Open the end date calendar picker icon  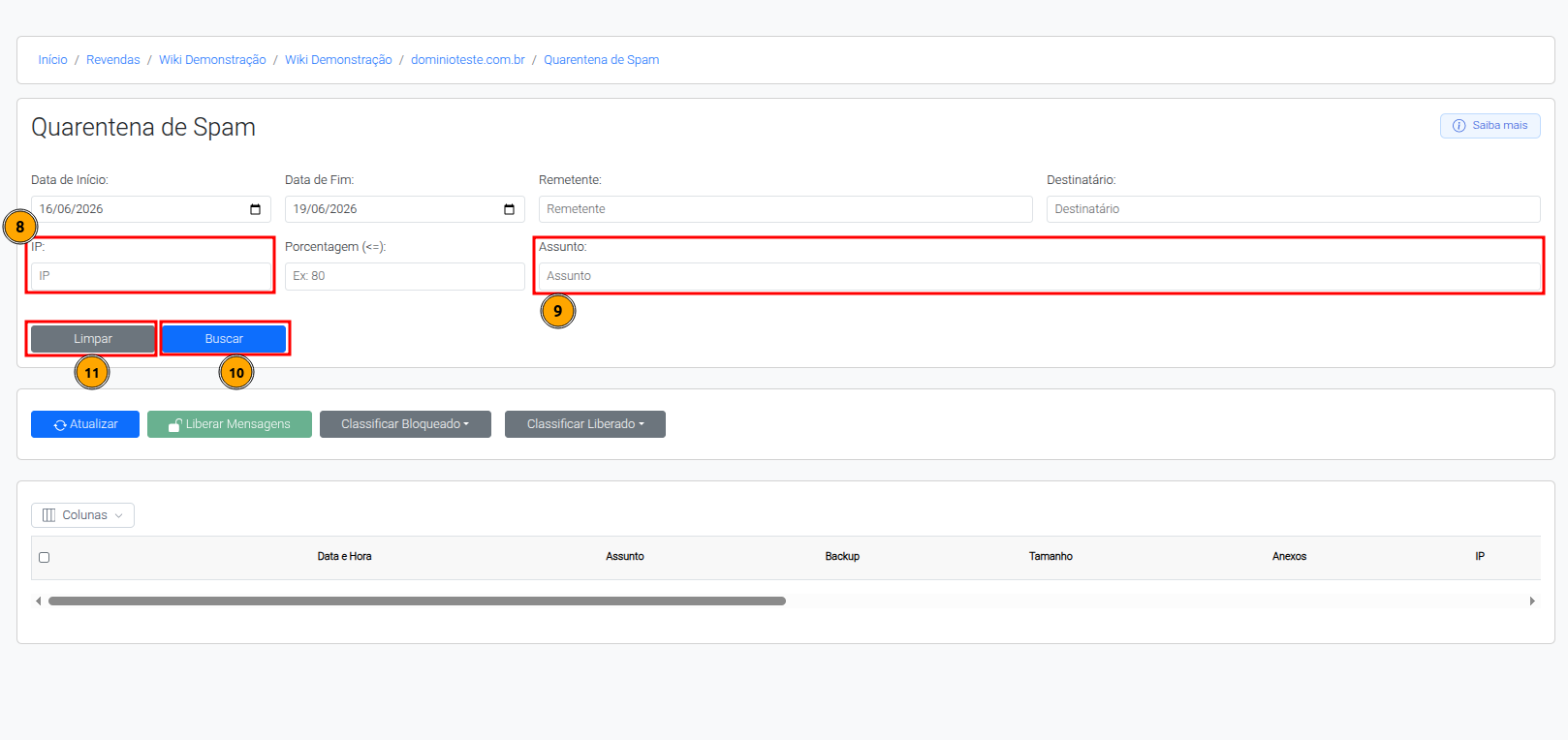click(509, 209)
